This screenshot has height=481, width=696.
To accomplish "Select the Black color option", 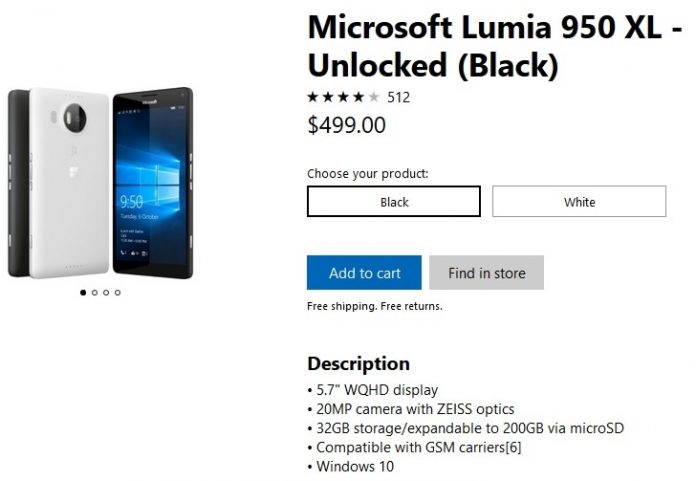I will (393, 202).
